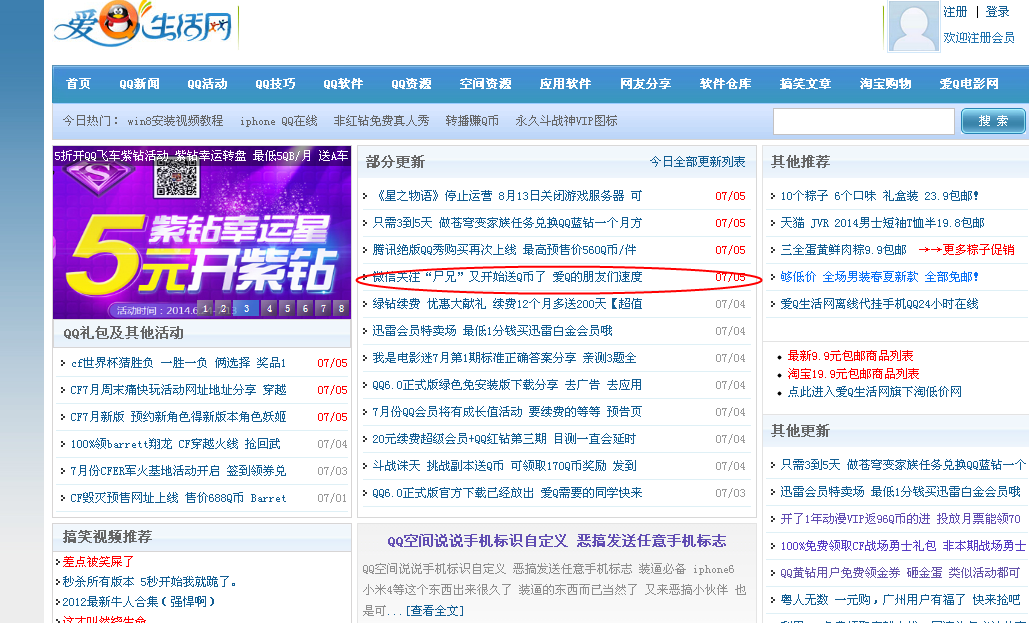1029x623 pixels.
Task: Open 今日全部更新列表 link
Action: 698,161
